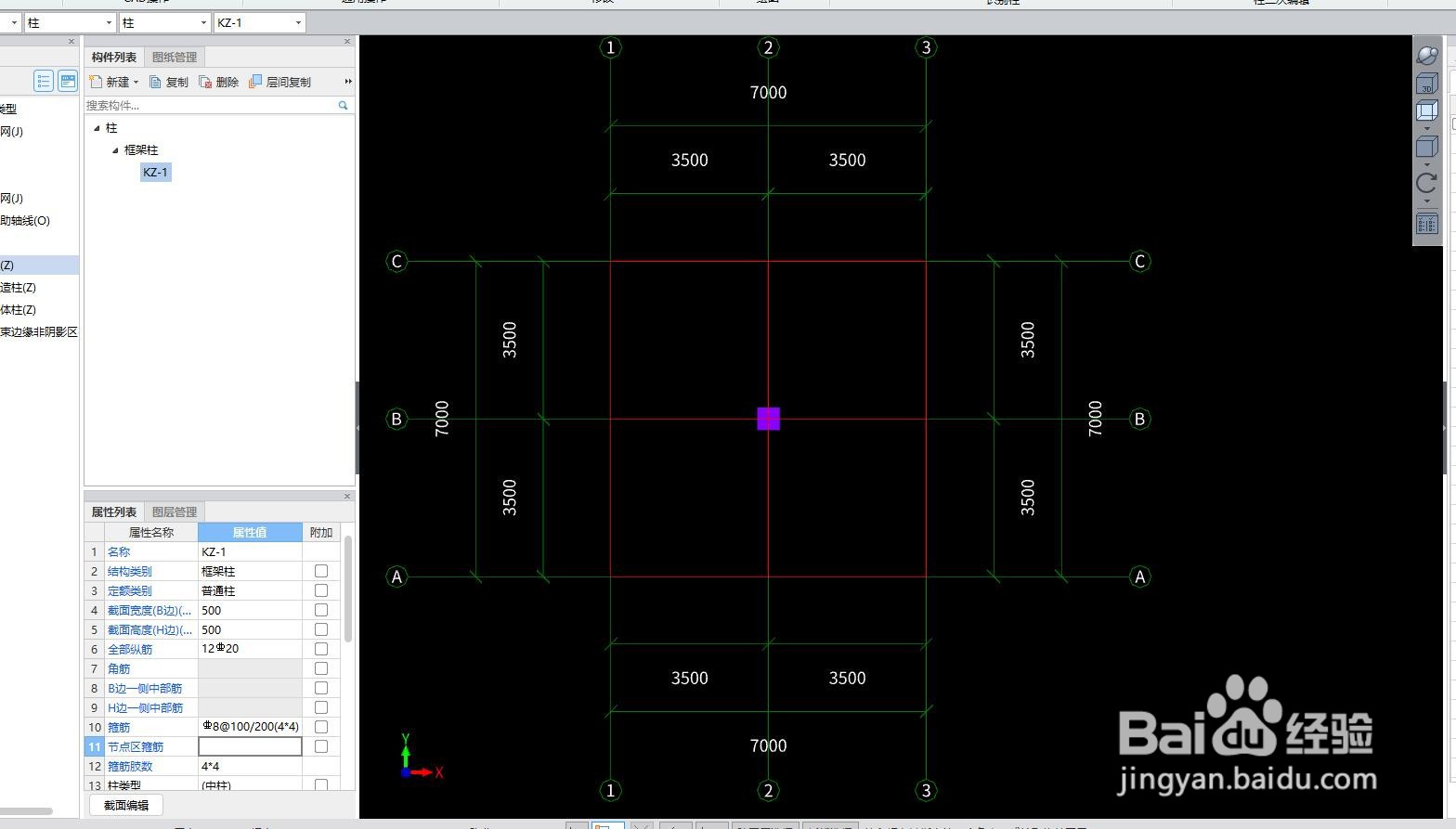1456x829 pixels.
Task: Switch to 属性列表 tab
Action: (114, 512)
